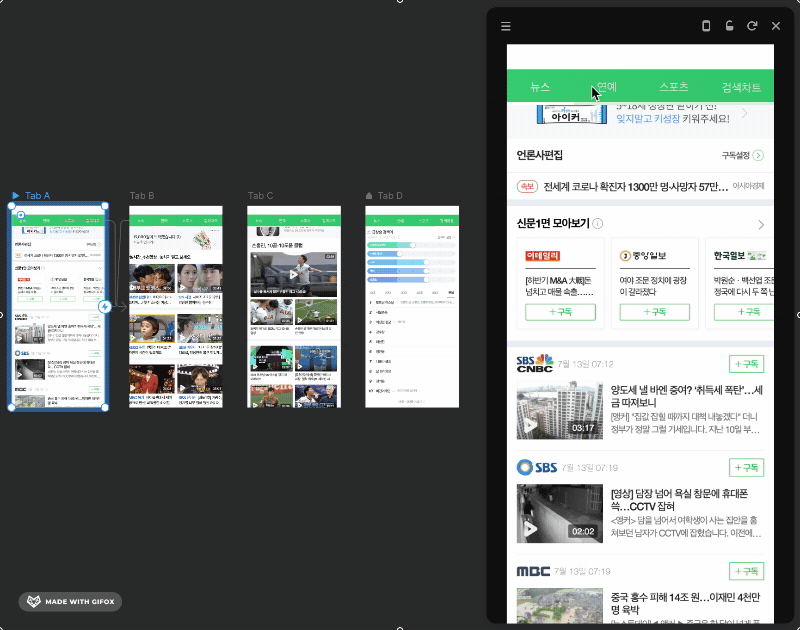Click the lightning interaction icon on Tab A

point(105,307)
